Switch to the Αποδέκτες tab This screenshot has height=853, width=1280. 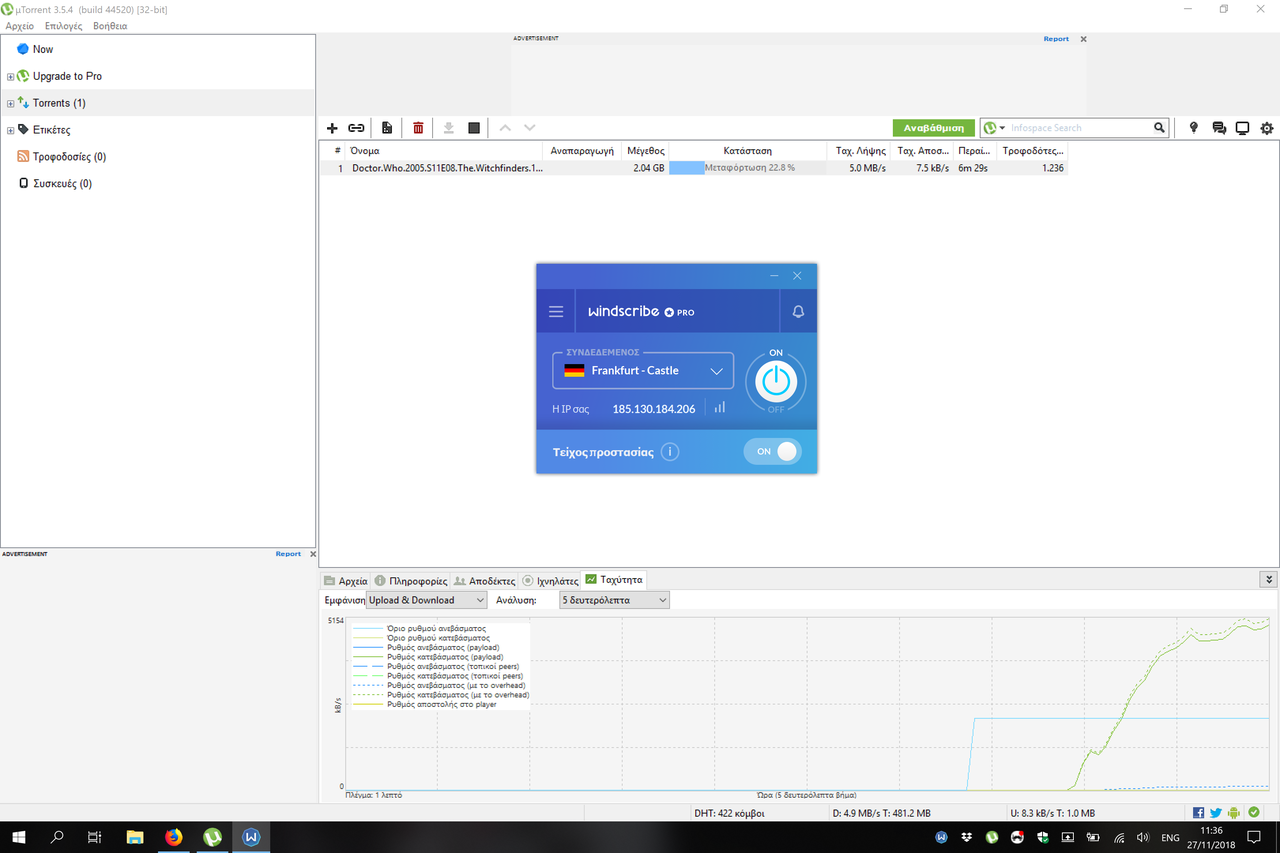(x=485, y=580)
